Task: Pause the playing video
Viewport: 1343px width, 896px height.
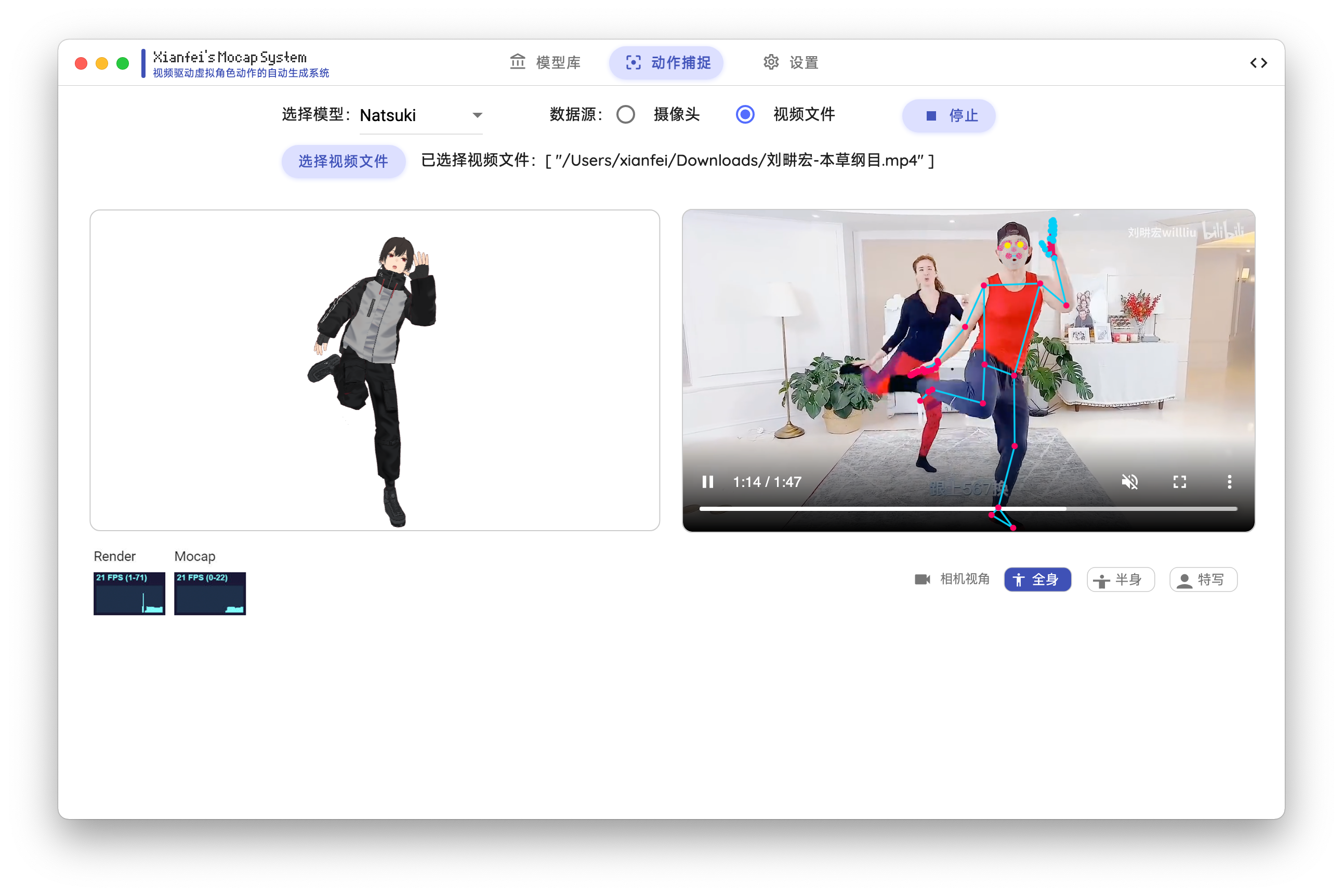Action: pos(707,482)
